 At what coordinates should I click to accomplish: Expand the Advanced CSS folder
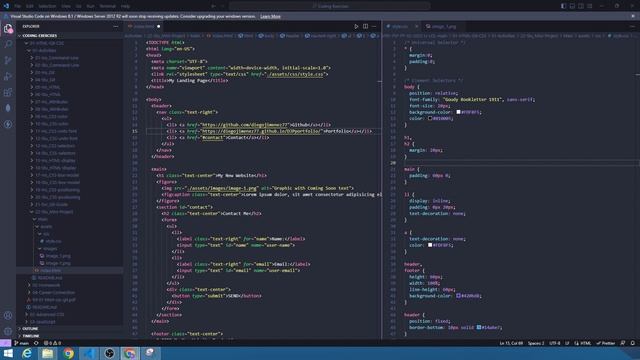(46, 315)
